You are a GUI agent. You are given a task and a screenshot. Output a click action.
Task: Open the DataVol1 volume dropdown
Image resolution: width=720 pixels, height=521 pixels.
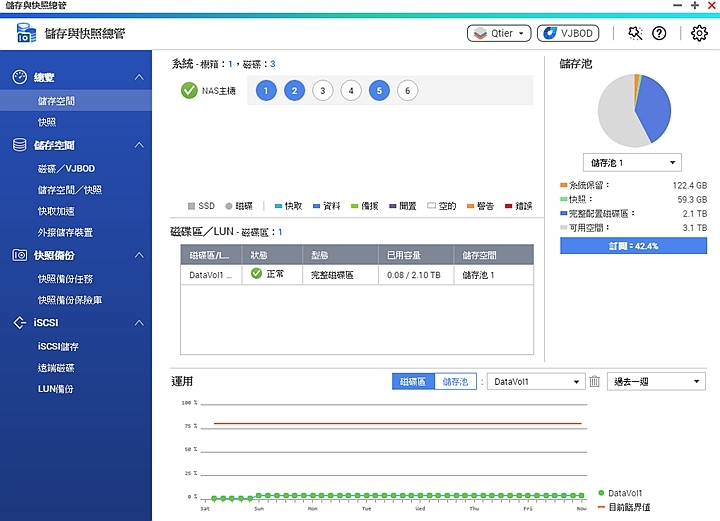click(x=536, y=381)
